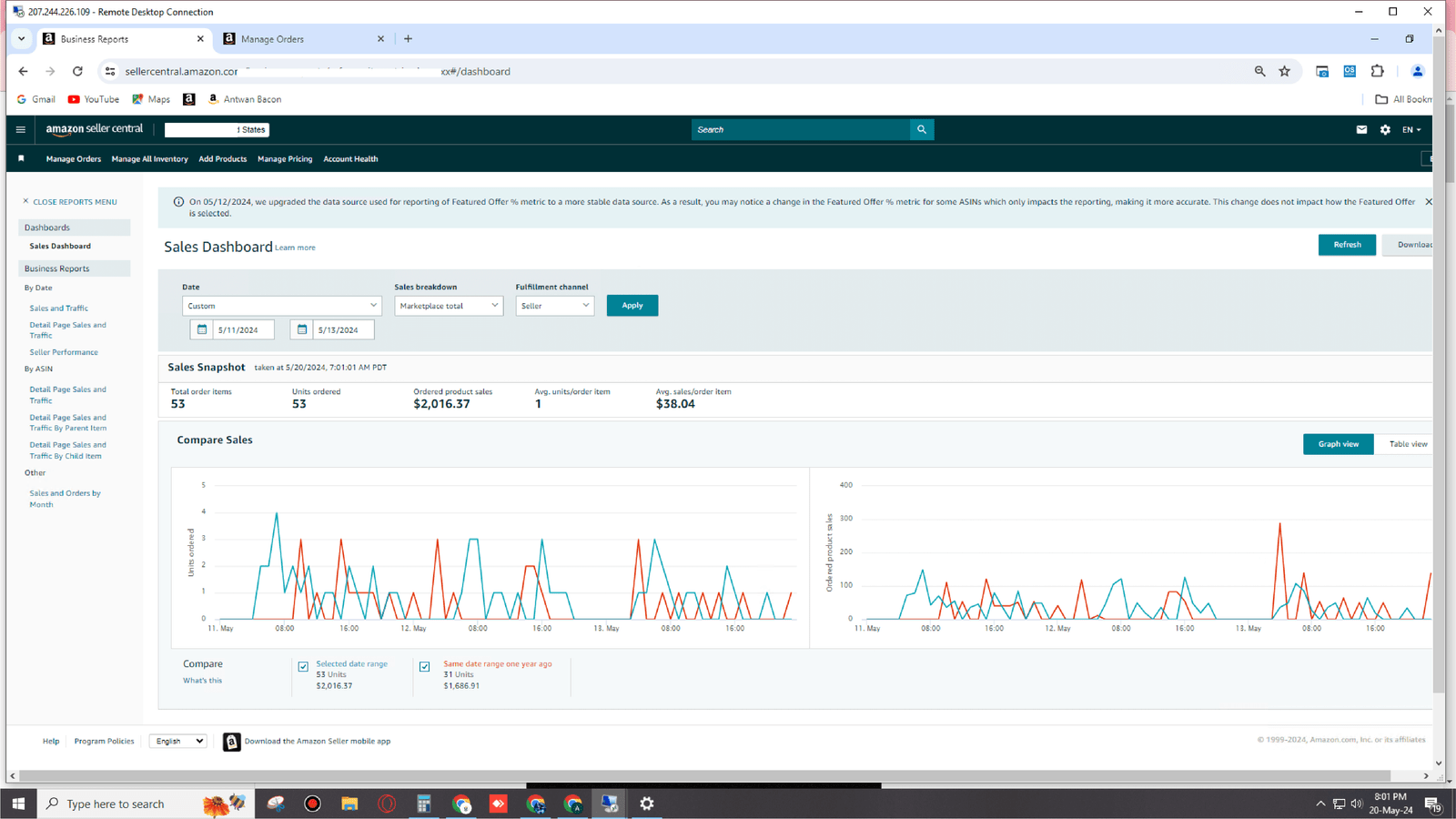
Task: Open Account Health in the nav bar
Action: click(350, 158)
